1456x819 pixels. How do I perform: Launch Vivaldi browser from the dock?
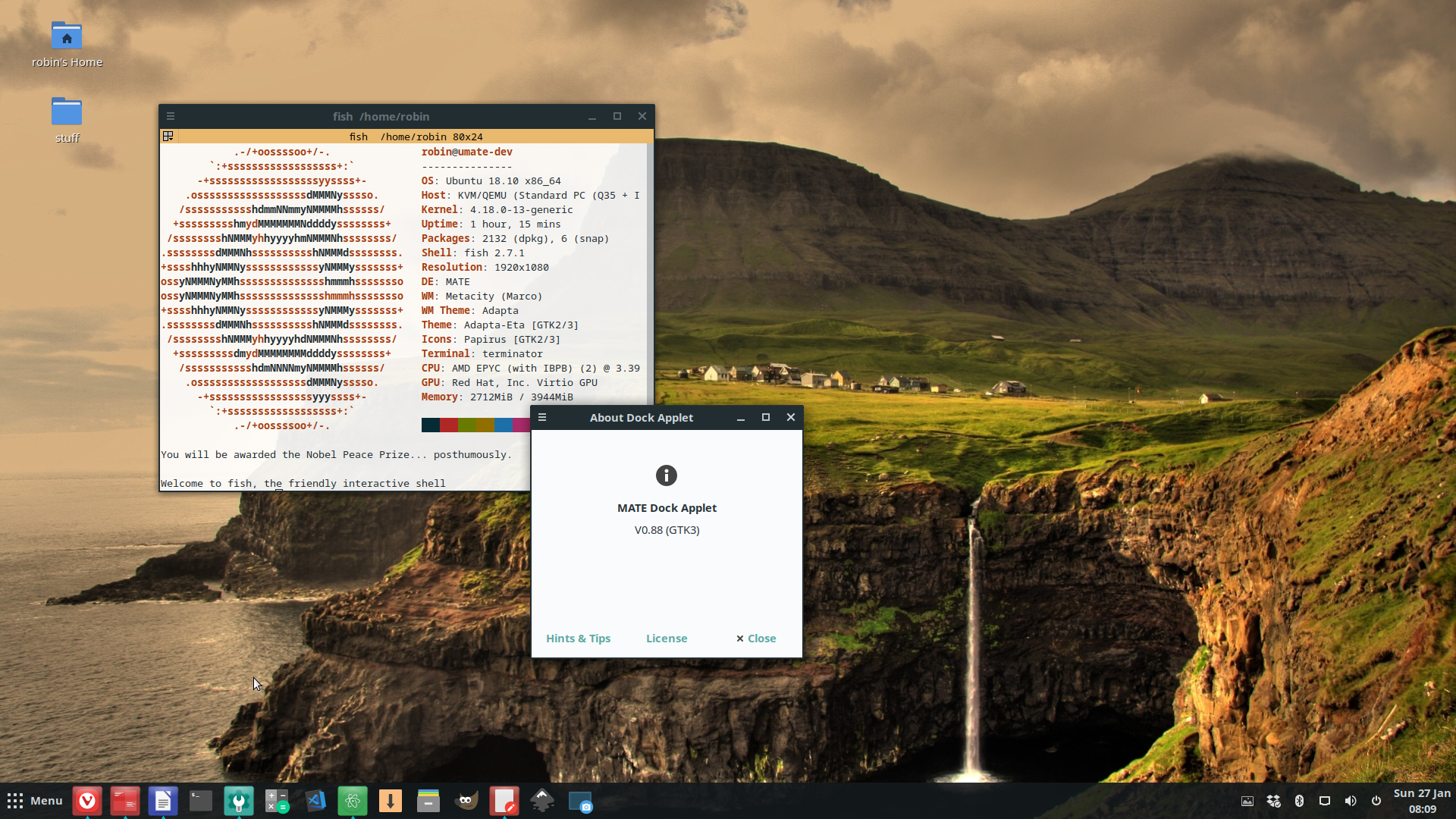87,801
